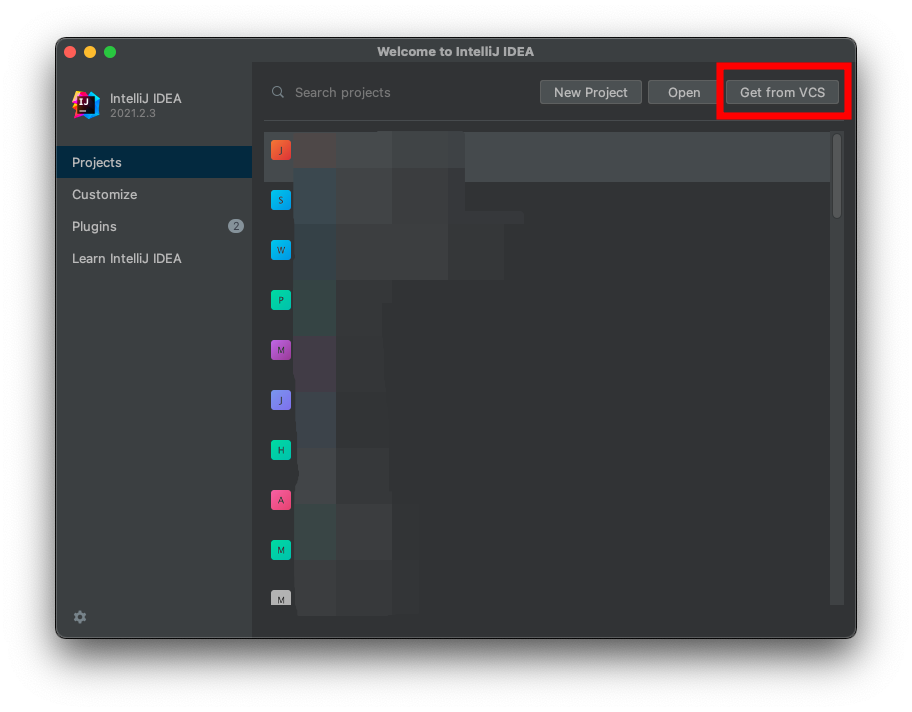Viewport: 912px width, 712px height.
Task: Open project with green M icon
Action: [281, 550]
